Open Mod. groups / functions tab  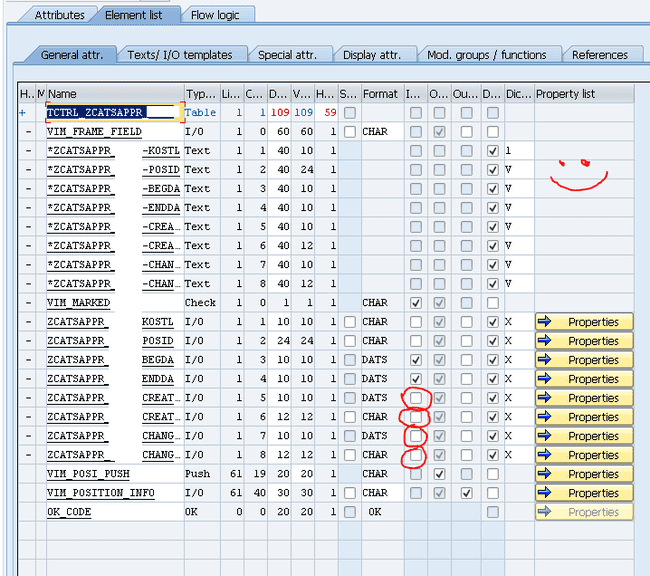(487, 55)
